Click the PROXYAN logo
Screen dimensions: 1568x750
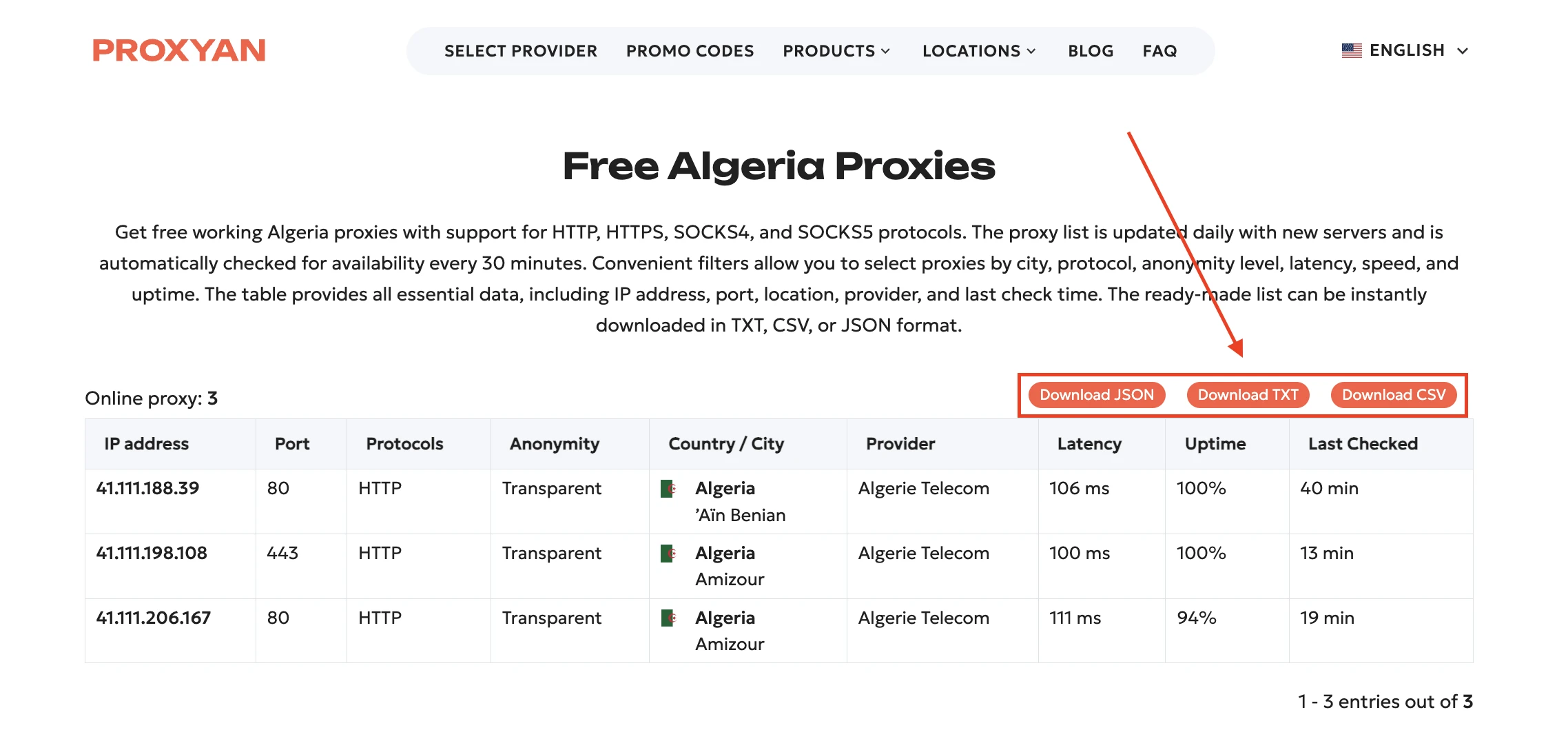click(179, 50)
